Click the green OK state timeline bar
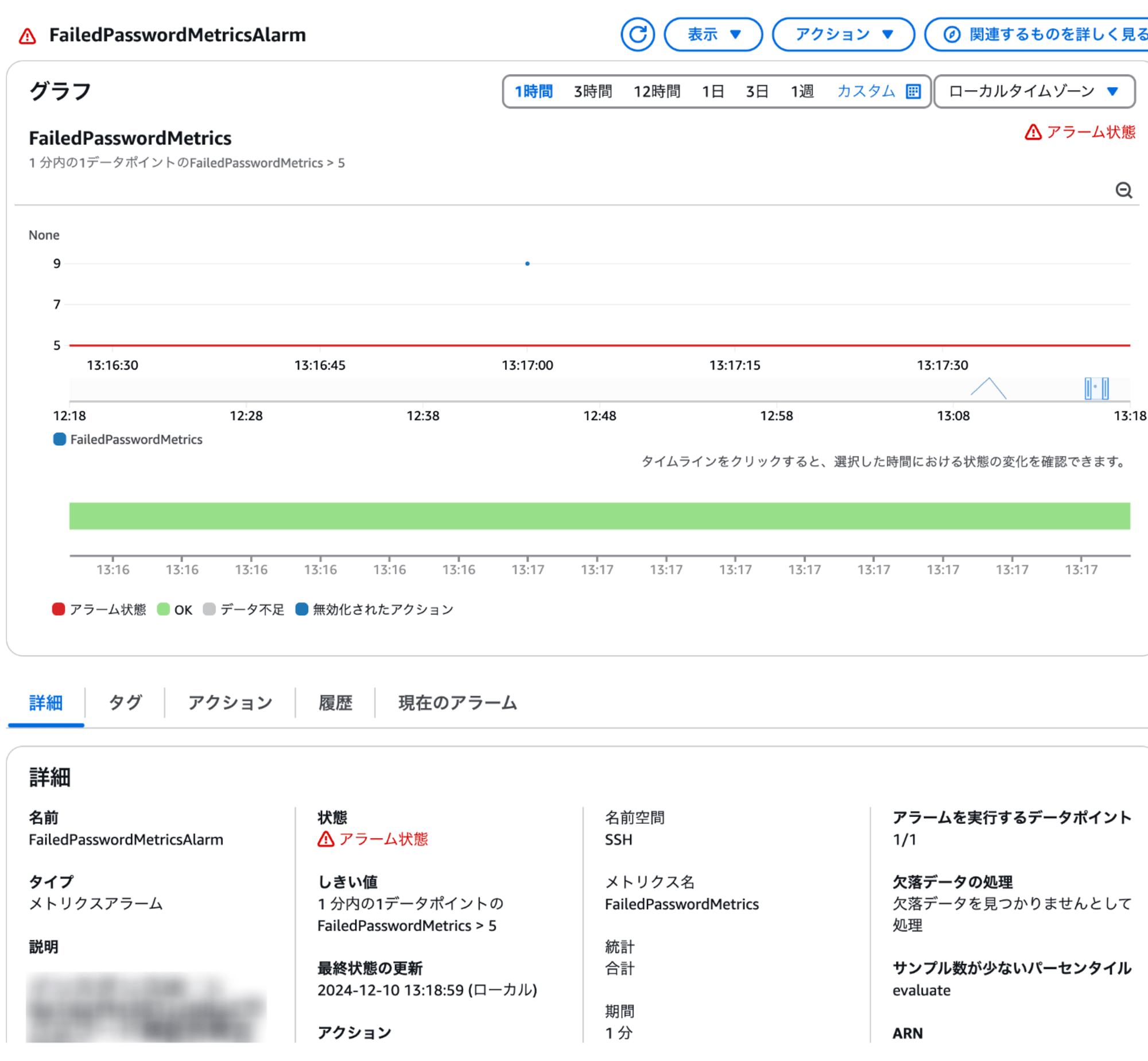Viewport: 1148px width, 1061px height. (599, 516)
